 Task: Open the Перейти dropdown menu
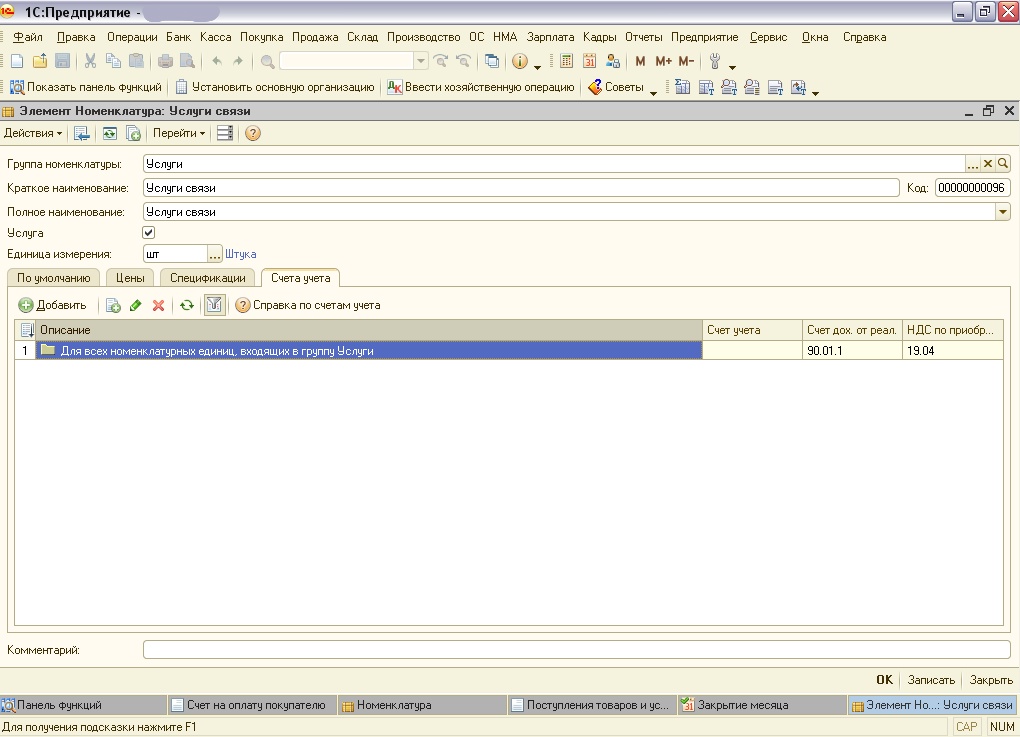[178, 133]
